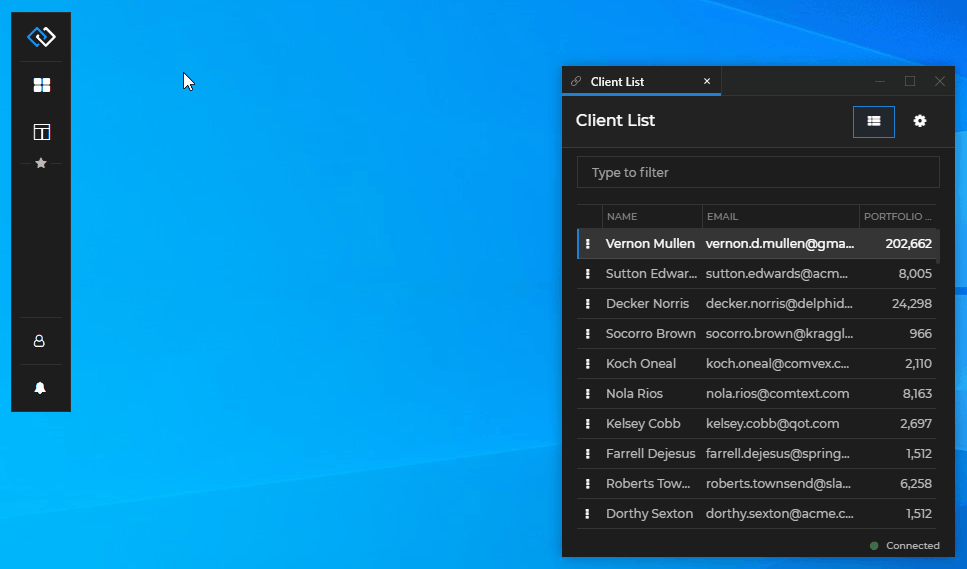
Task: Click email nola.rios@comtext.com
Action: coord(778,394)
